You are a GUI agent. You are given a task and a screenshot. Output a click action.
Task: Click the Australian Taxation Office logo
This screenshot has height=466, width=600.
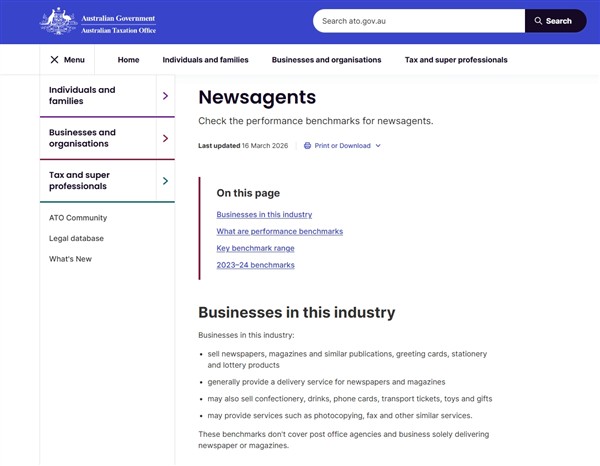[98, 21]
